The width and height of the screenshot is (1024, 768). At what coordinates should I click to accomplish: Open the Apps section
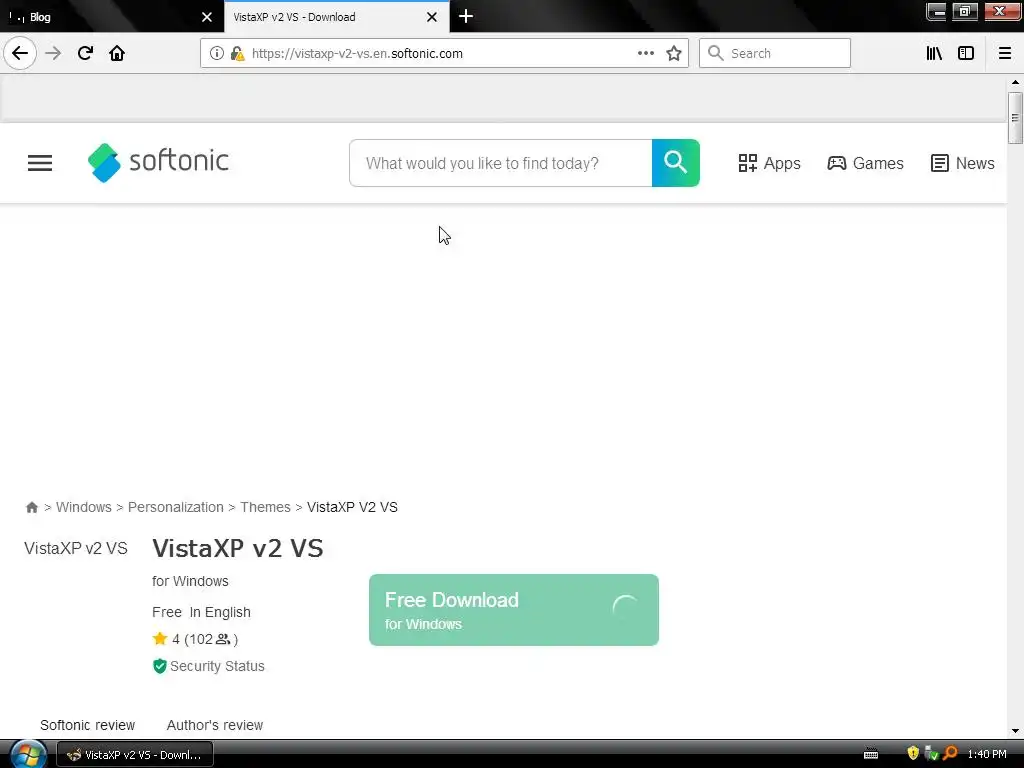[x=769, y=163]
